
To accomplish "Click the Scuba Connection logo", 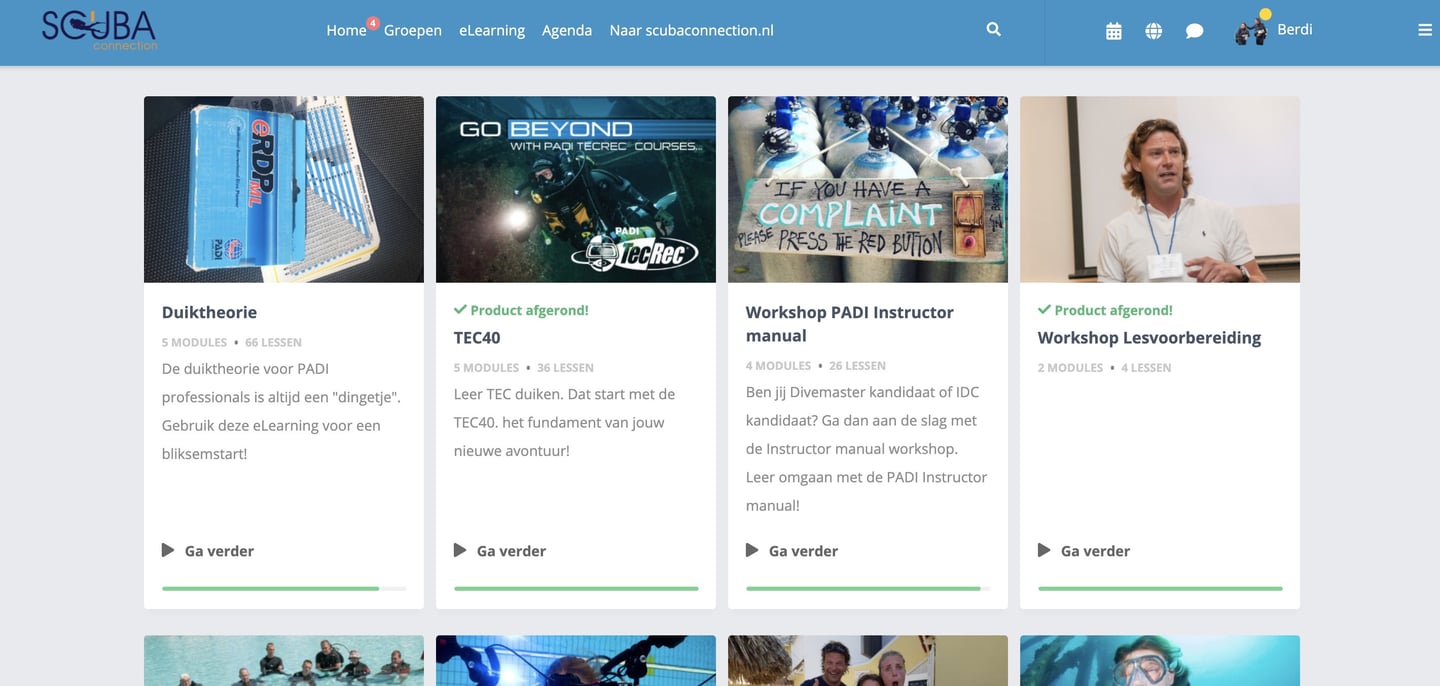I will (x=99, y=30).
